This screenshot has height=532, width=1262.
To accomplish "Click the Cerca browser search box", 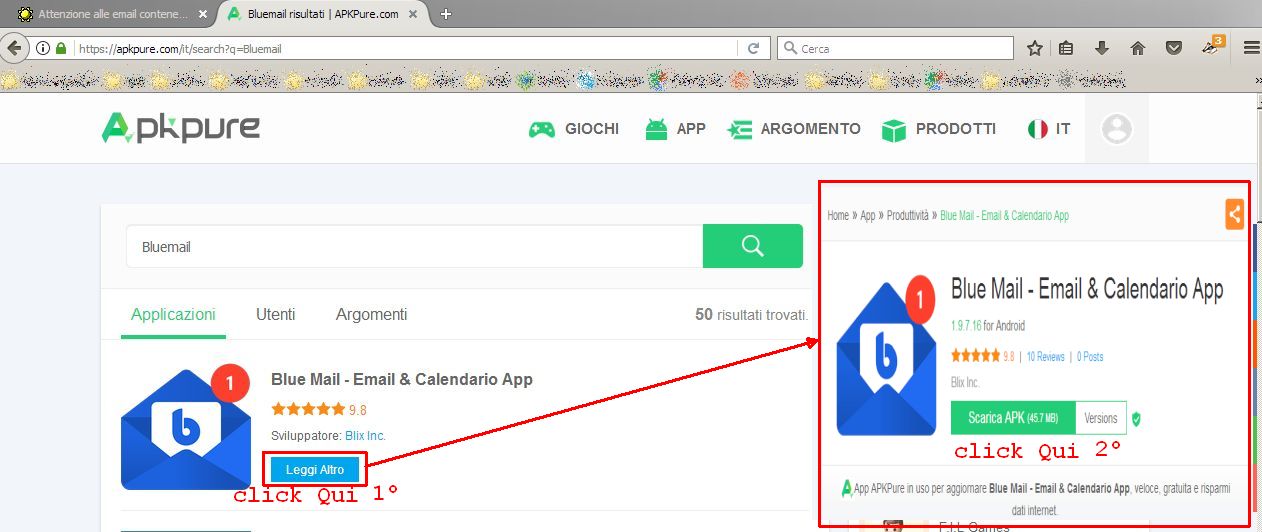I will click(x=895, y=48).
